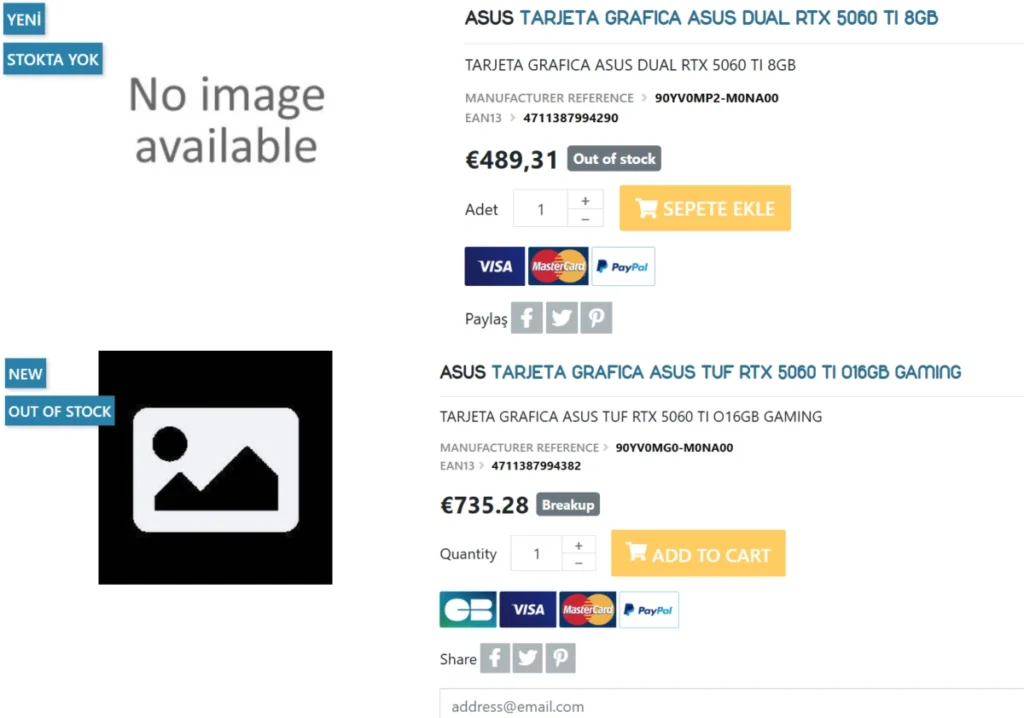Share the TUF RTX 5060 on Twitter

527,658
